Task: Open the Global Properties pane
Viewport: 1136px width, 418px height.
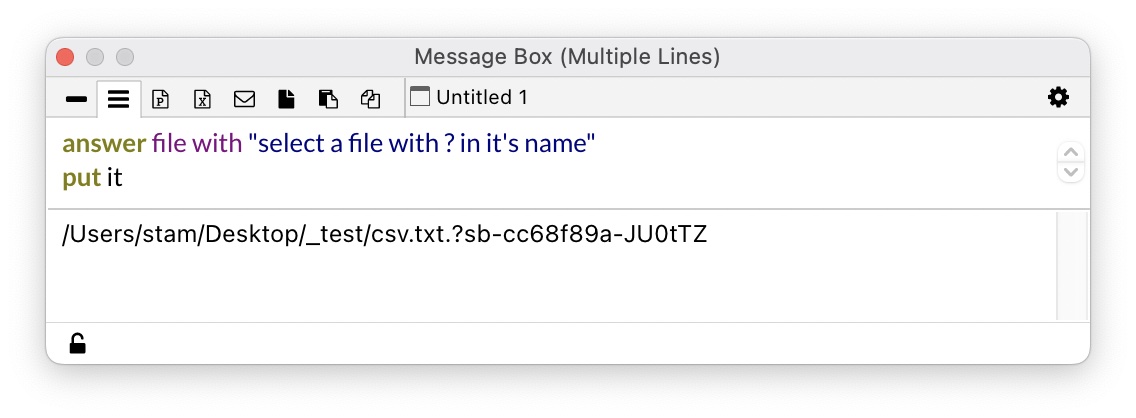Action: coord(160,98)
